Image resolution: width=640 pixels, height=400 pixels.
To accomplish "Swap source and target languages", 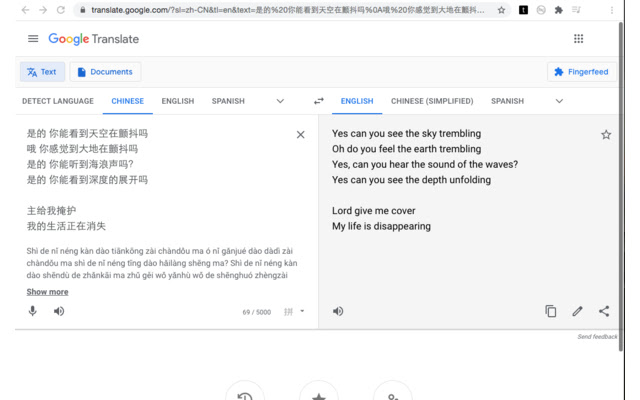I will point(318,101).
